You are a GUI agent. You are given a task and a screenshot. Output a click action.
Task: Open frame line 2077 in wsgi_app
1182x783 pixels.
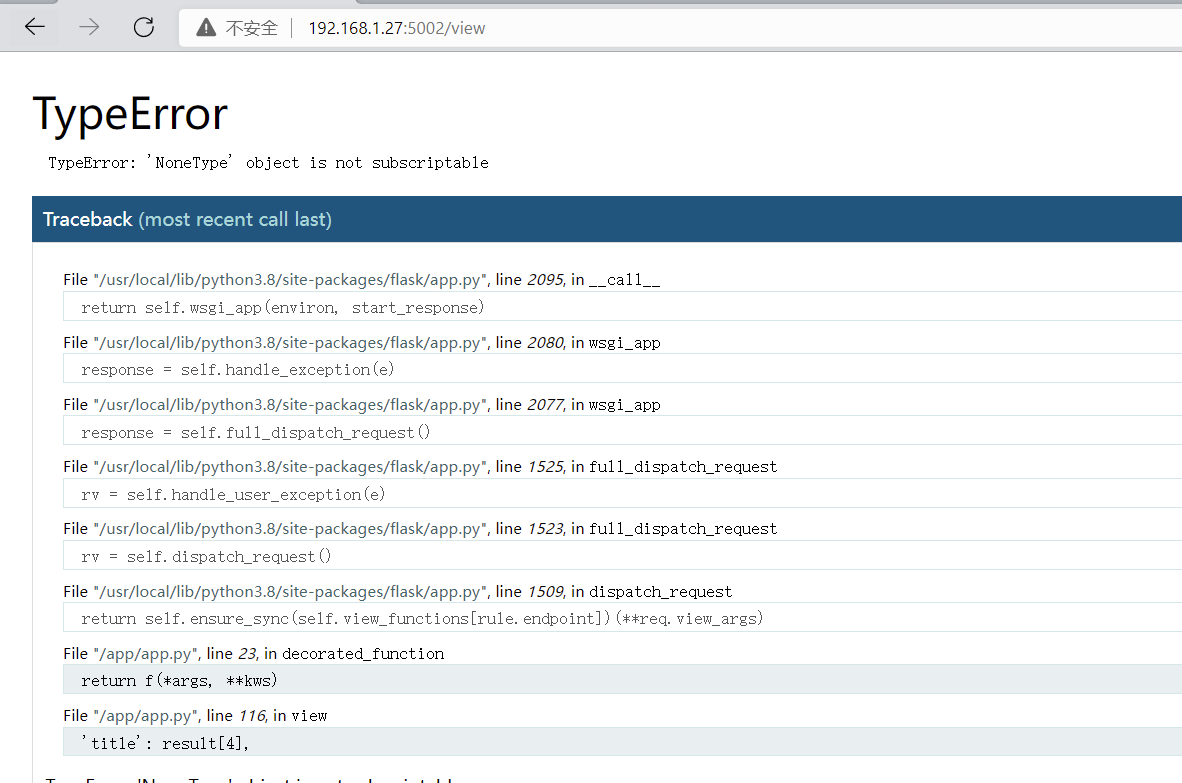pyautogui.click(x=362, y=405)
